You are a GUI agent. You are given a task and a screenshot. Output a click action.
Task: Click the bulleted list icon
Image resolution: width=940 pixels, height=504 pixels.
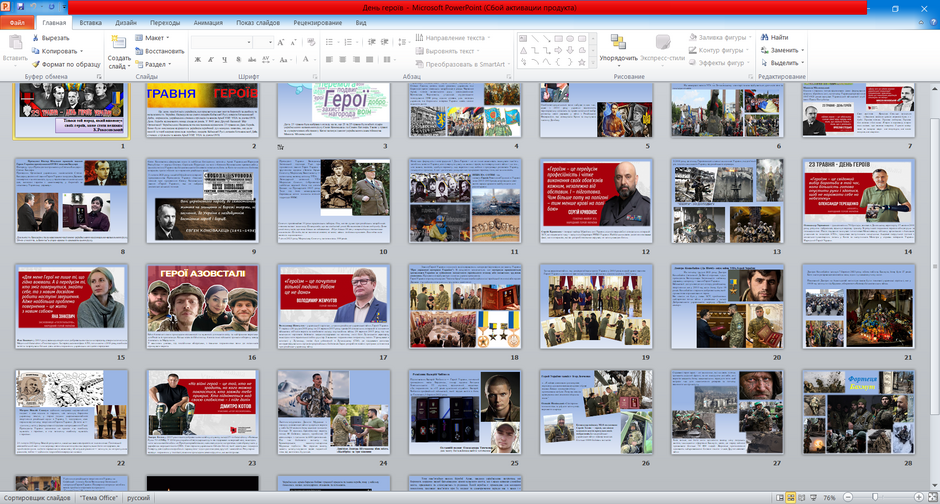[x=330, y=42]
